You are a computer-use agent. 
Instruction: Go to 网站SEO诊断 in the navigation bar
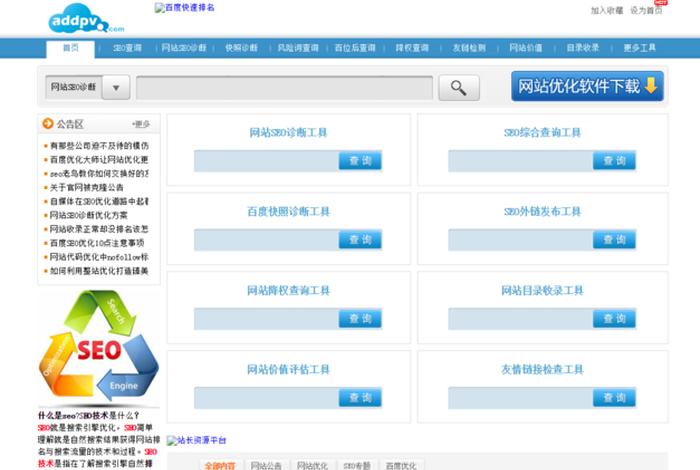184,48
